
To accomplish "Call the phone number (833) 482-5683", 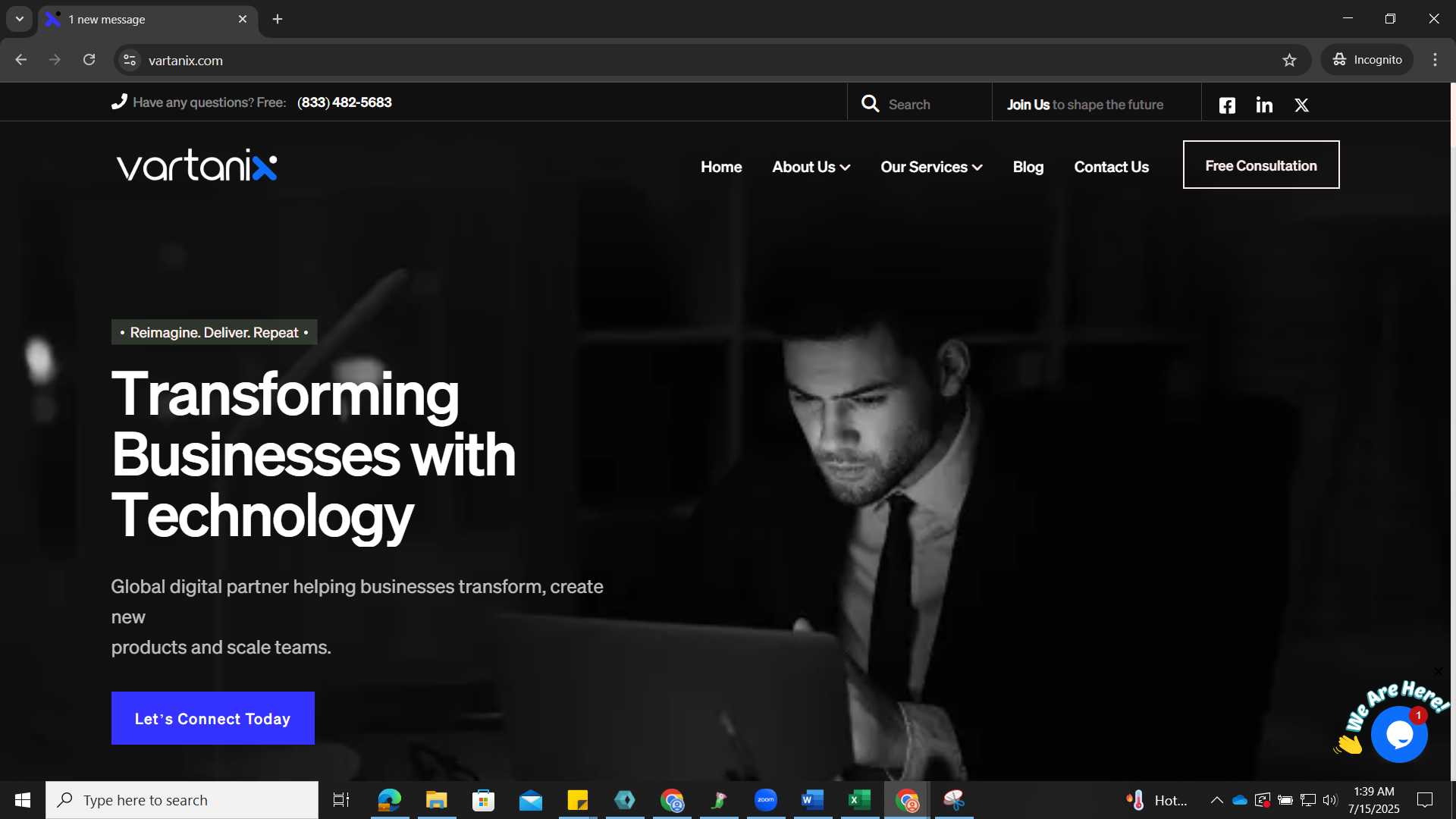I will pyautogui.click(x=344, y=102).
